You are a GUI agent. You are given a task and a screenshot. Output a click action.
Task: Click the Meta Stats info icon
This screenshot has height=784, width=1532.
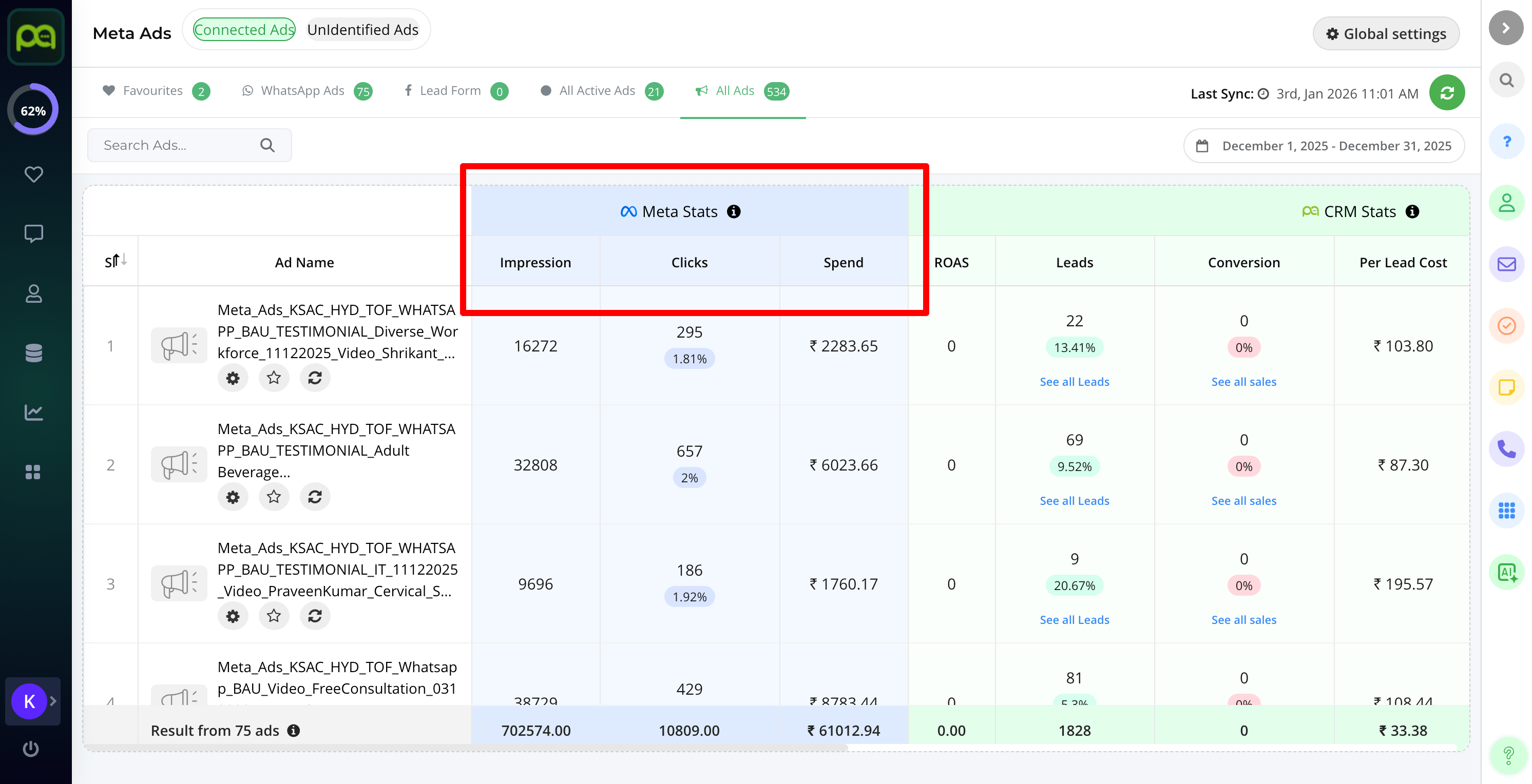(734, 211)
